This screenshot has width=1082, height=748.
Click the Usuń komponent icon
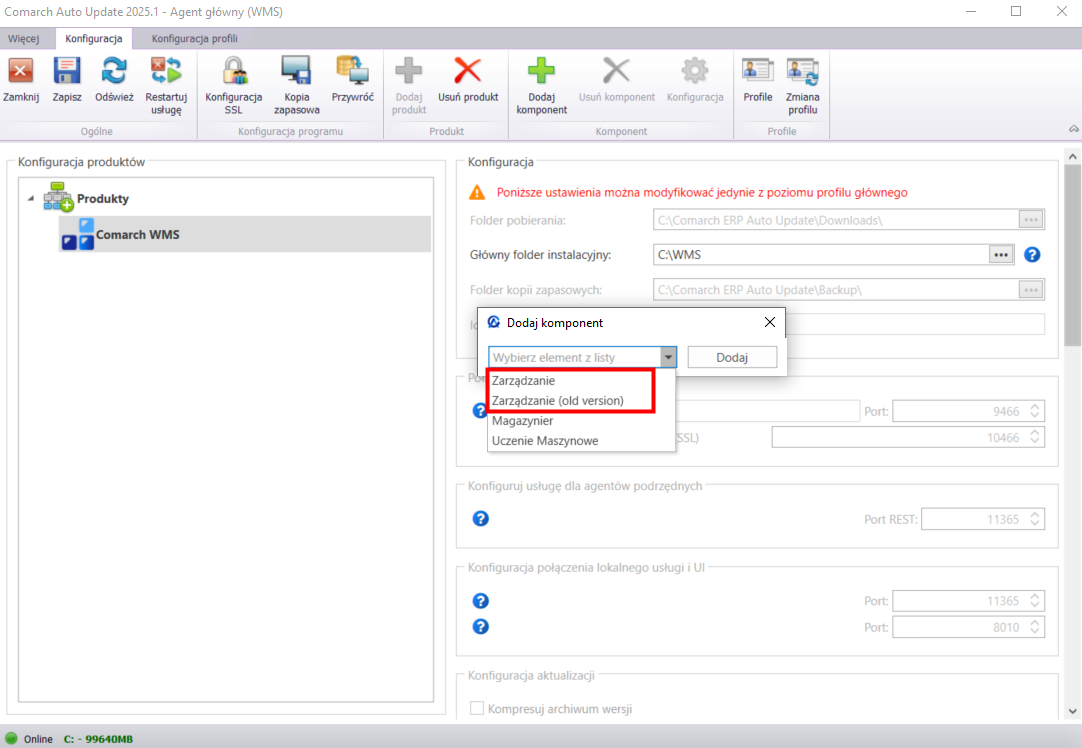616,71
